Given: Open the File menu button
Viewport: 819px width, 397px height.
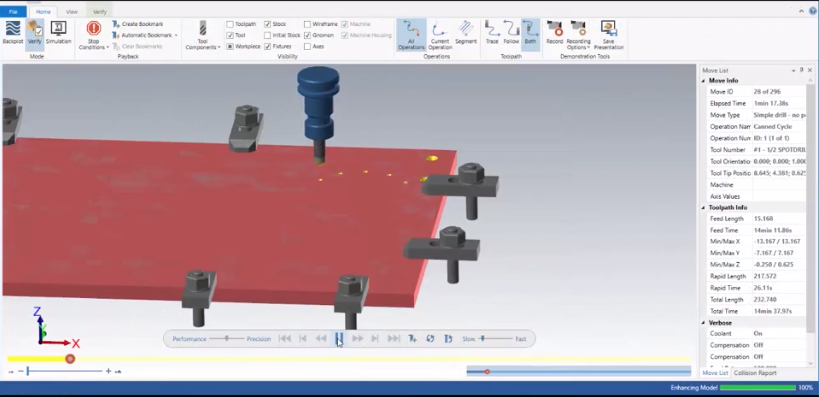Looking at the screenshot, I should (x=13, y=11).
